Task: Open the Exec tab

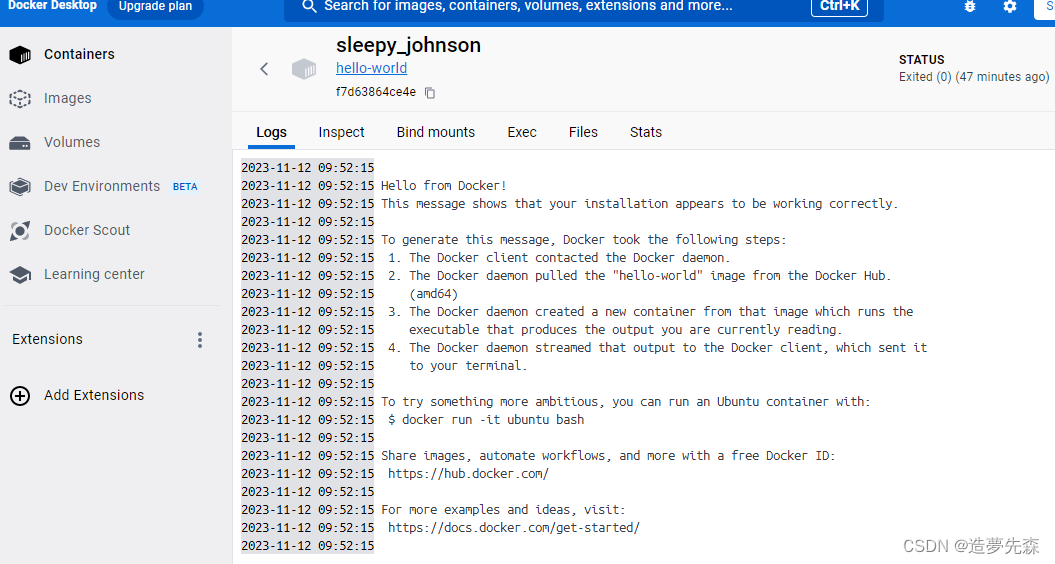Action: pyautogui.click(x=522, y=132)
